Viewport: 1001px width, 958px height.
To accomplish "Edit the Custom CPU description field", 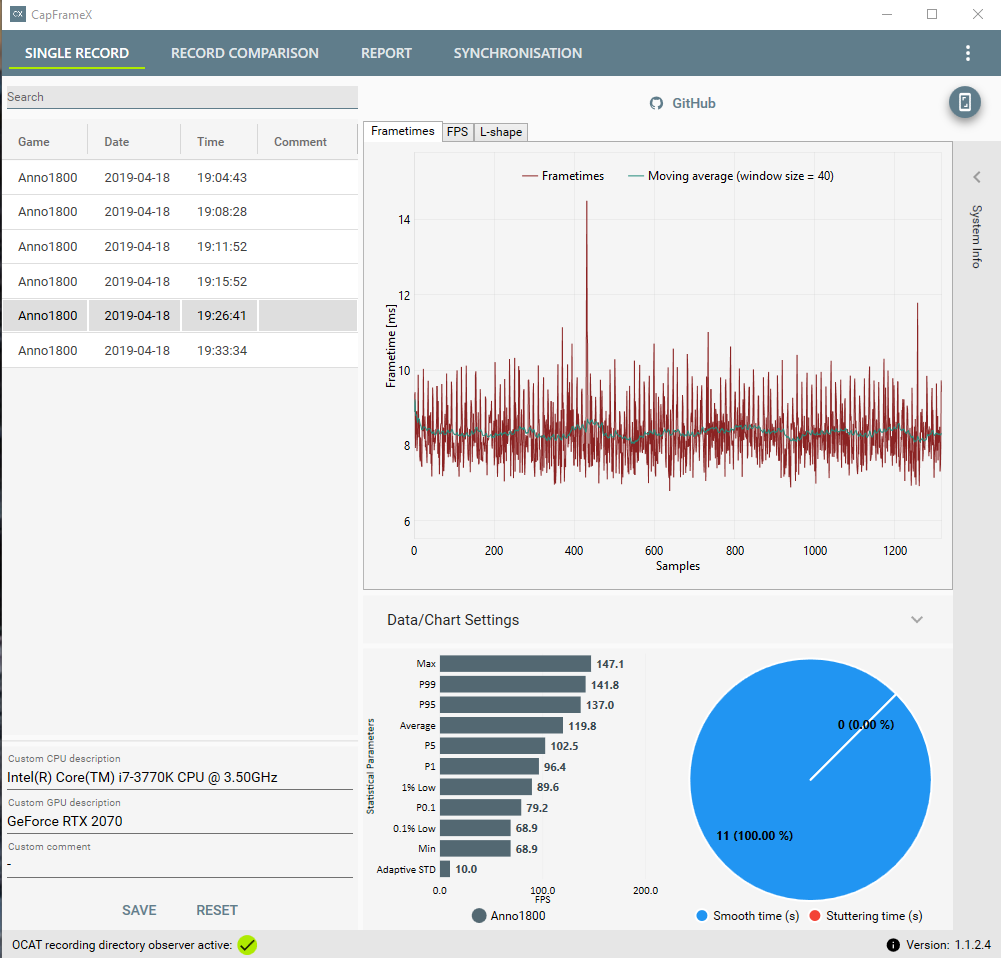I will 179,777.
